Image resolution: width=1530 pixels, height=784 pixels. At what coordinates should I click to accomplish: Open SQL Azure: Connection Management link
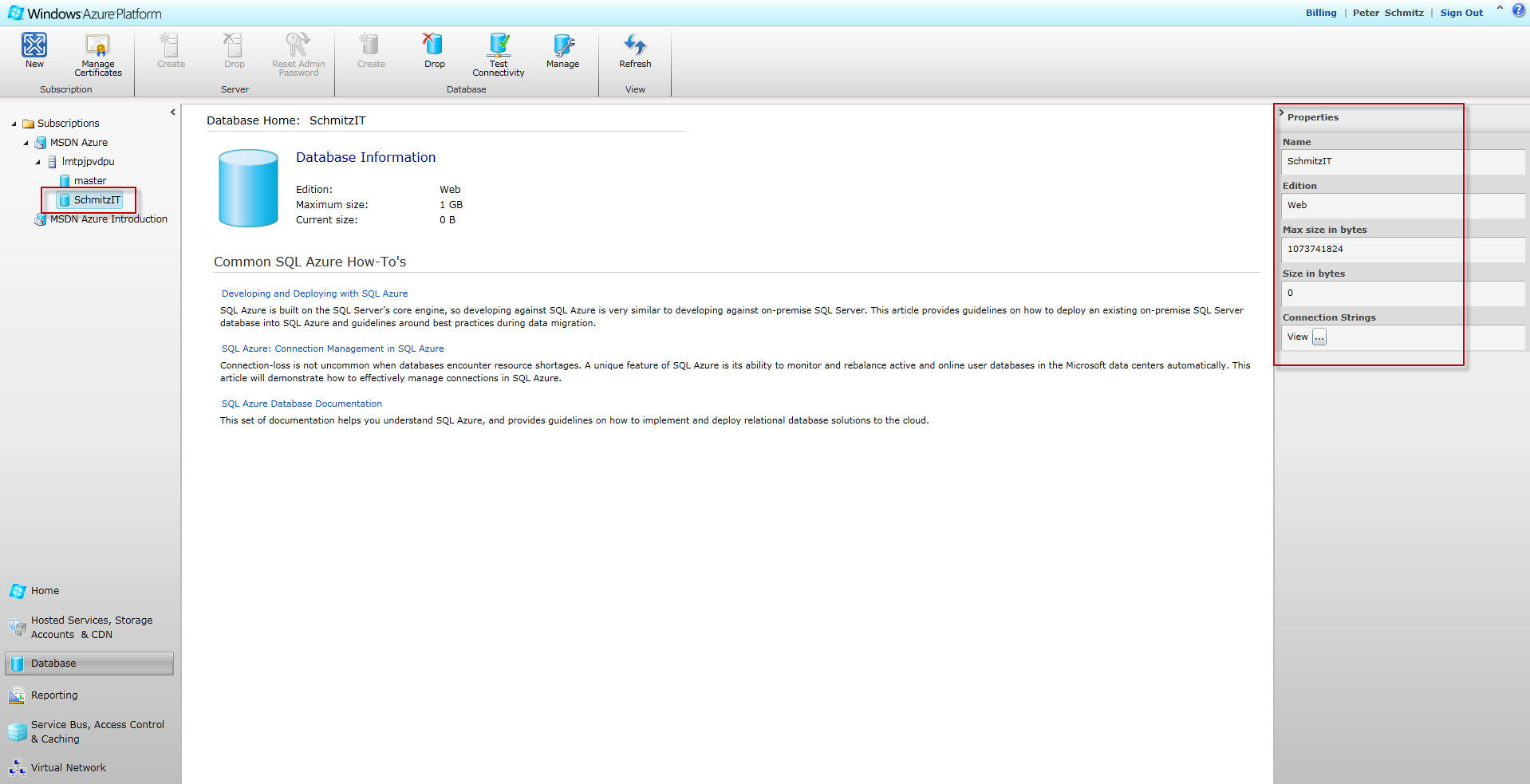[x=333, y=349]
